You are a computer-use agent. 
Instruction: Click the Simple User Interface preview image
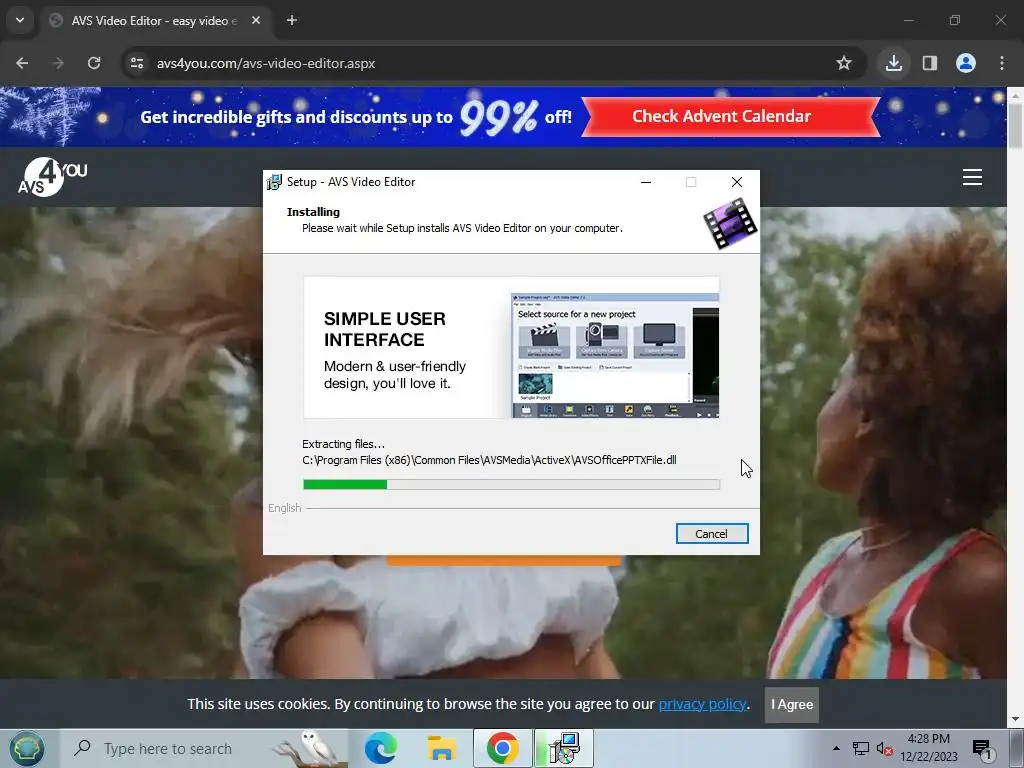point(511,347)
